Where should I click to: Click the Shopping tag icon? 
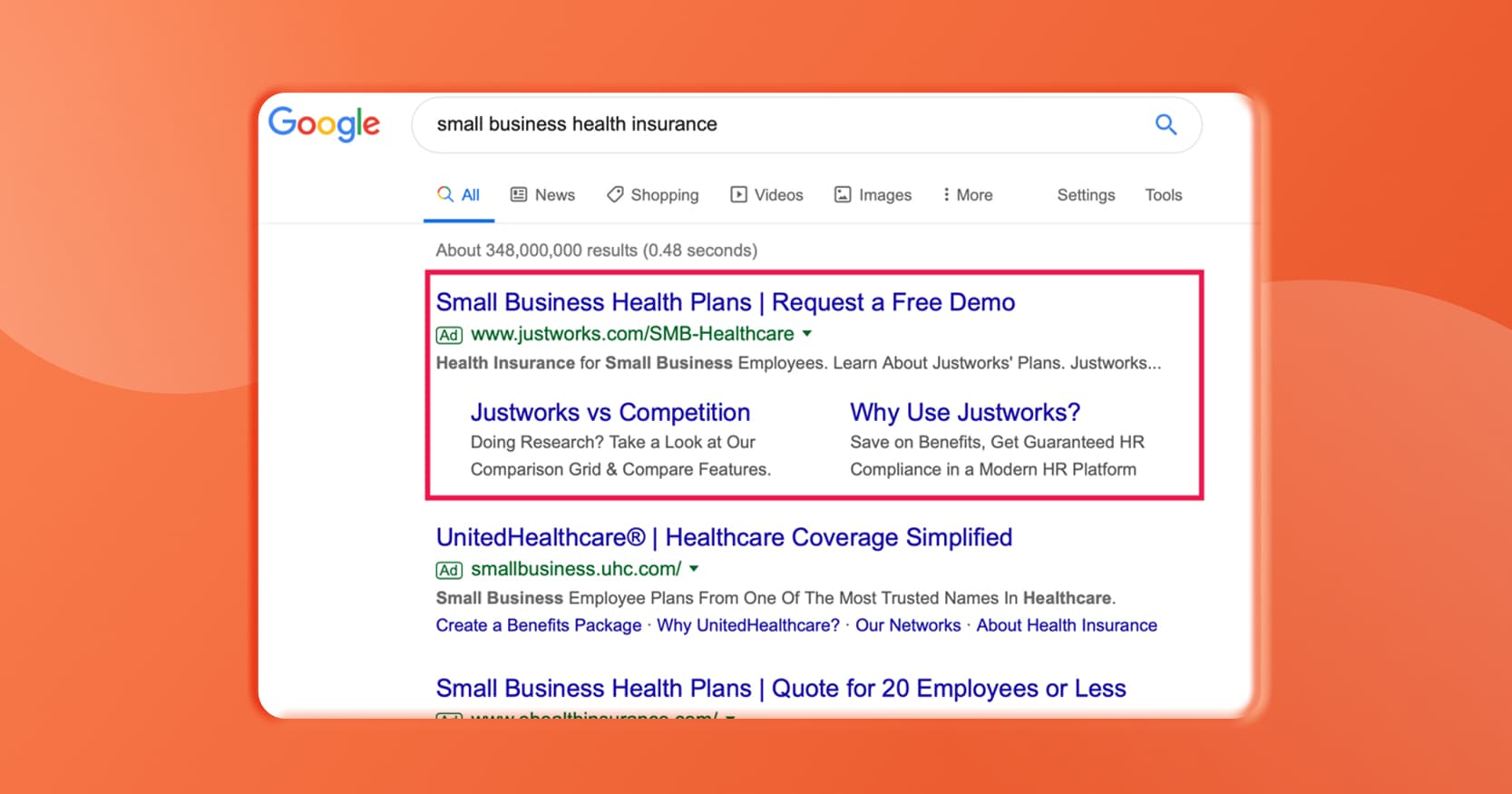click(615, 194)
